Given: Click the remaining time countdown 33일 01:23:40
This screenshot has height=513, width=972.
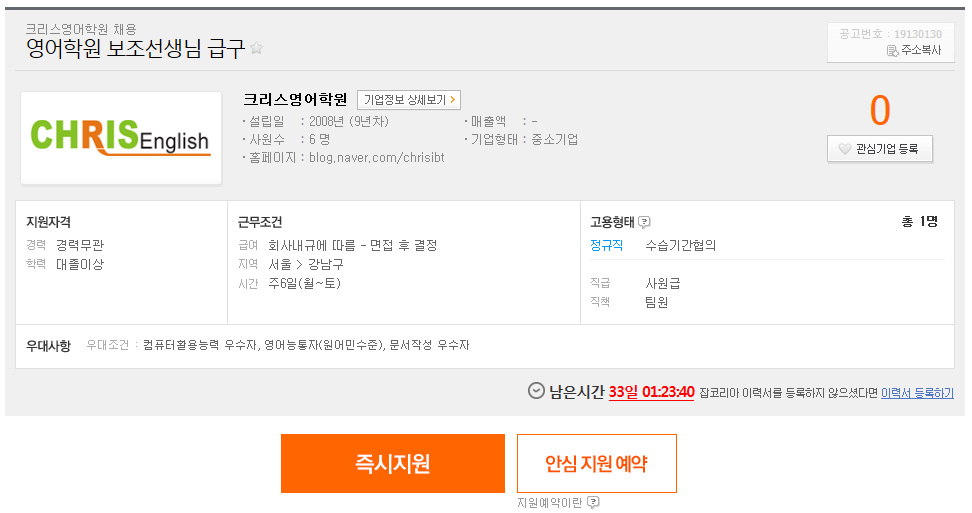Looking at the screenshot, I should point(651,392).
